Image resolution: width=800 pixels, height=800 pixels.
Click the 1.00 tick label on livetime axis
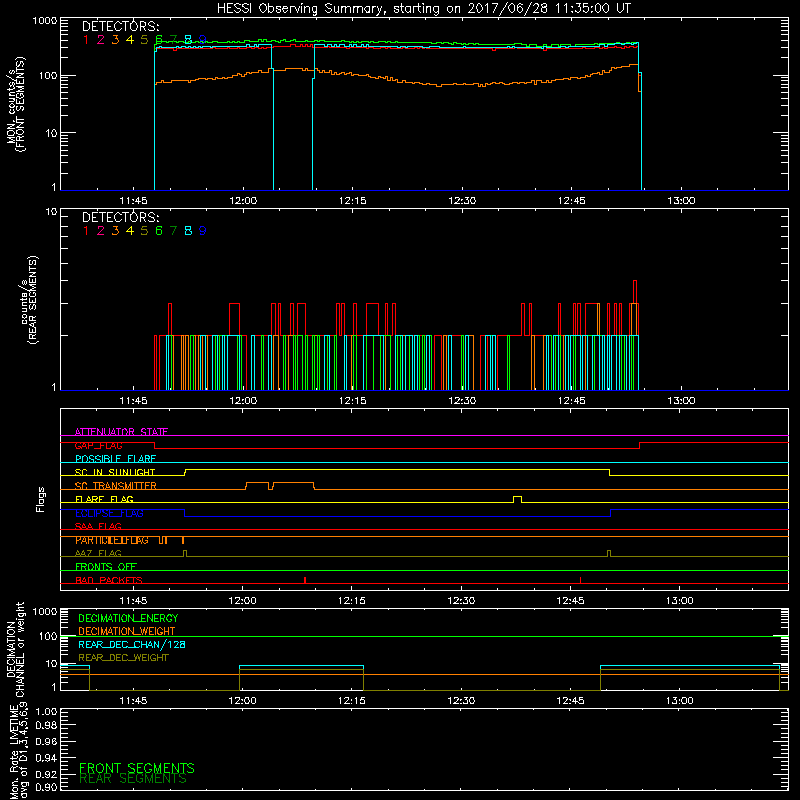(46, 712)
